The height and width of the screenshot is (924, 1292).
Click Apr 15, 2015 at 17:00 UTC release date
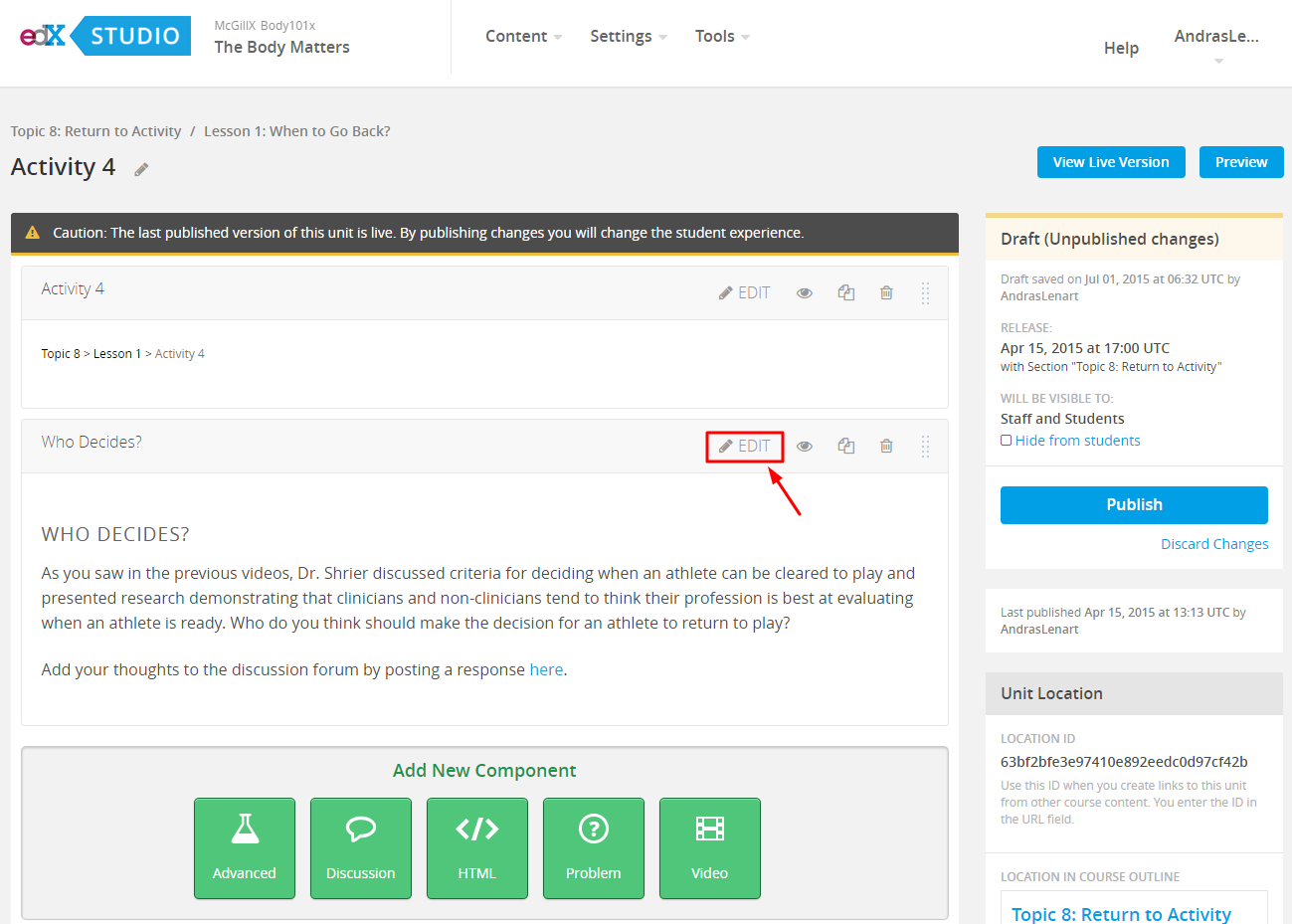[x=1085, y=348]
